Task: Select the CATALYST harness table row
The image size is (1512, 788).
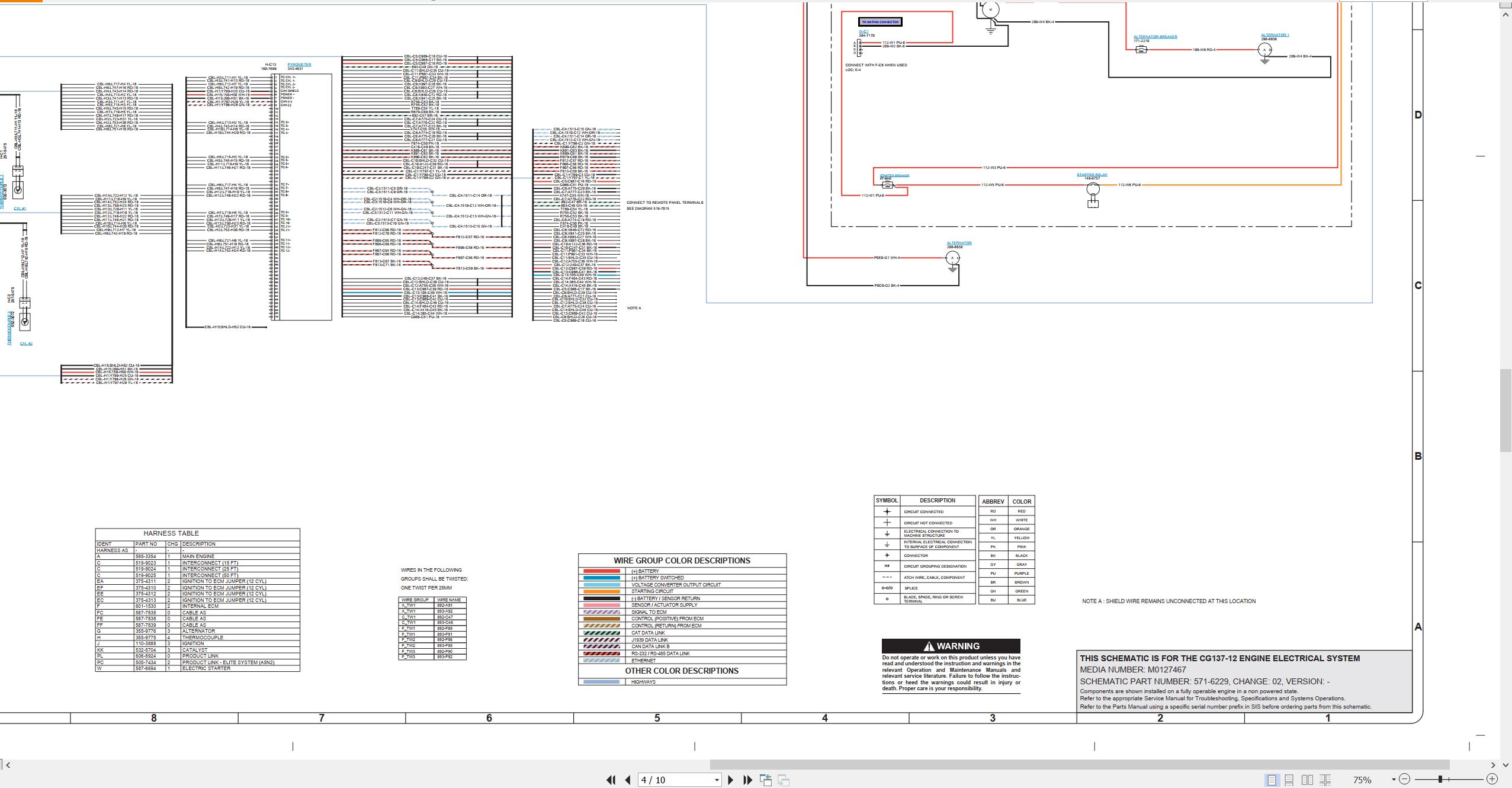Action: pos(197,650)
